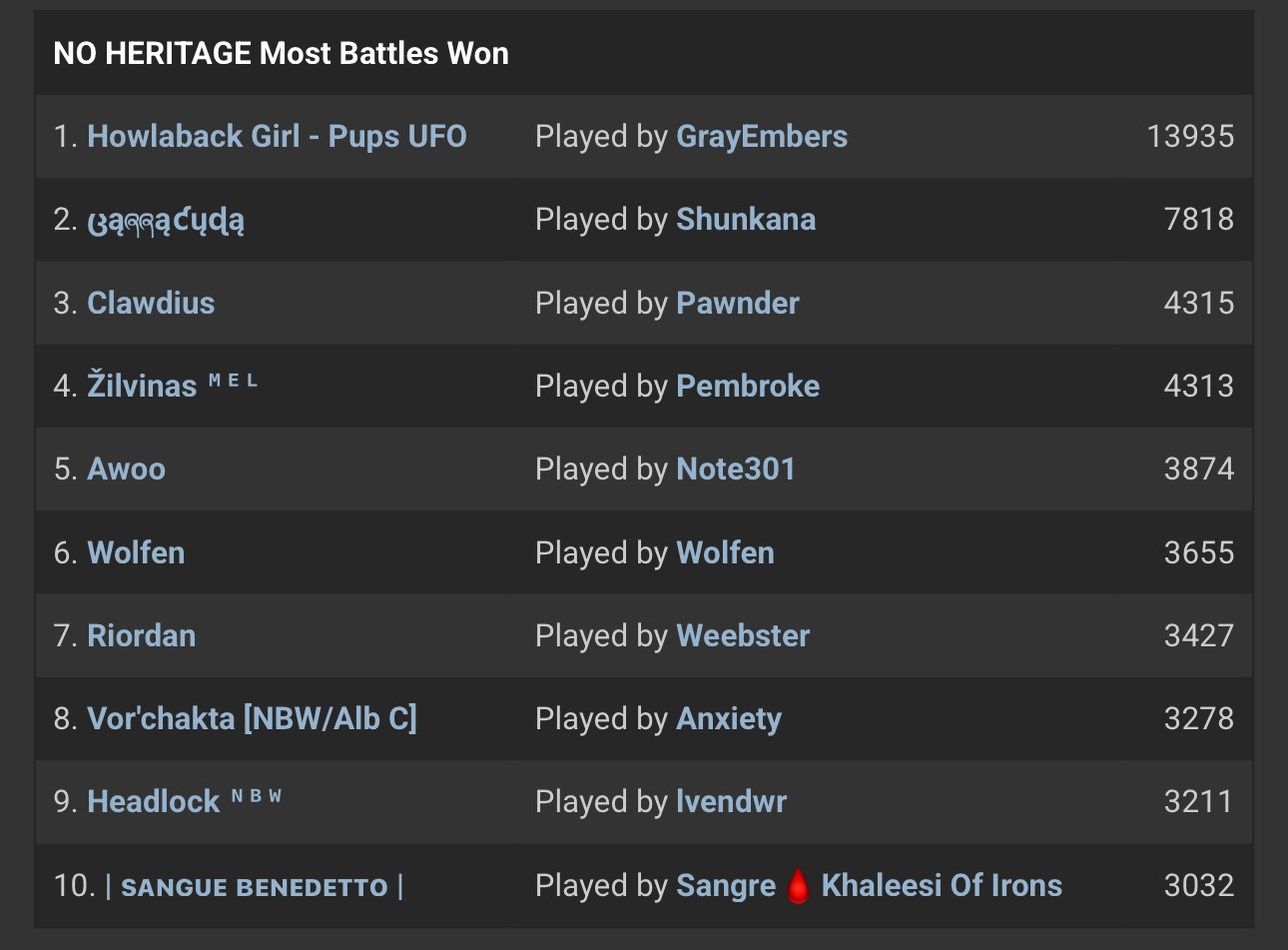Screen dimensions: 1288x950
Task: Open the Wolfen wolf name link
Action: pos(136,552)
